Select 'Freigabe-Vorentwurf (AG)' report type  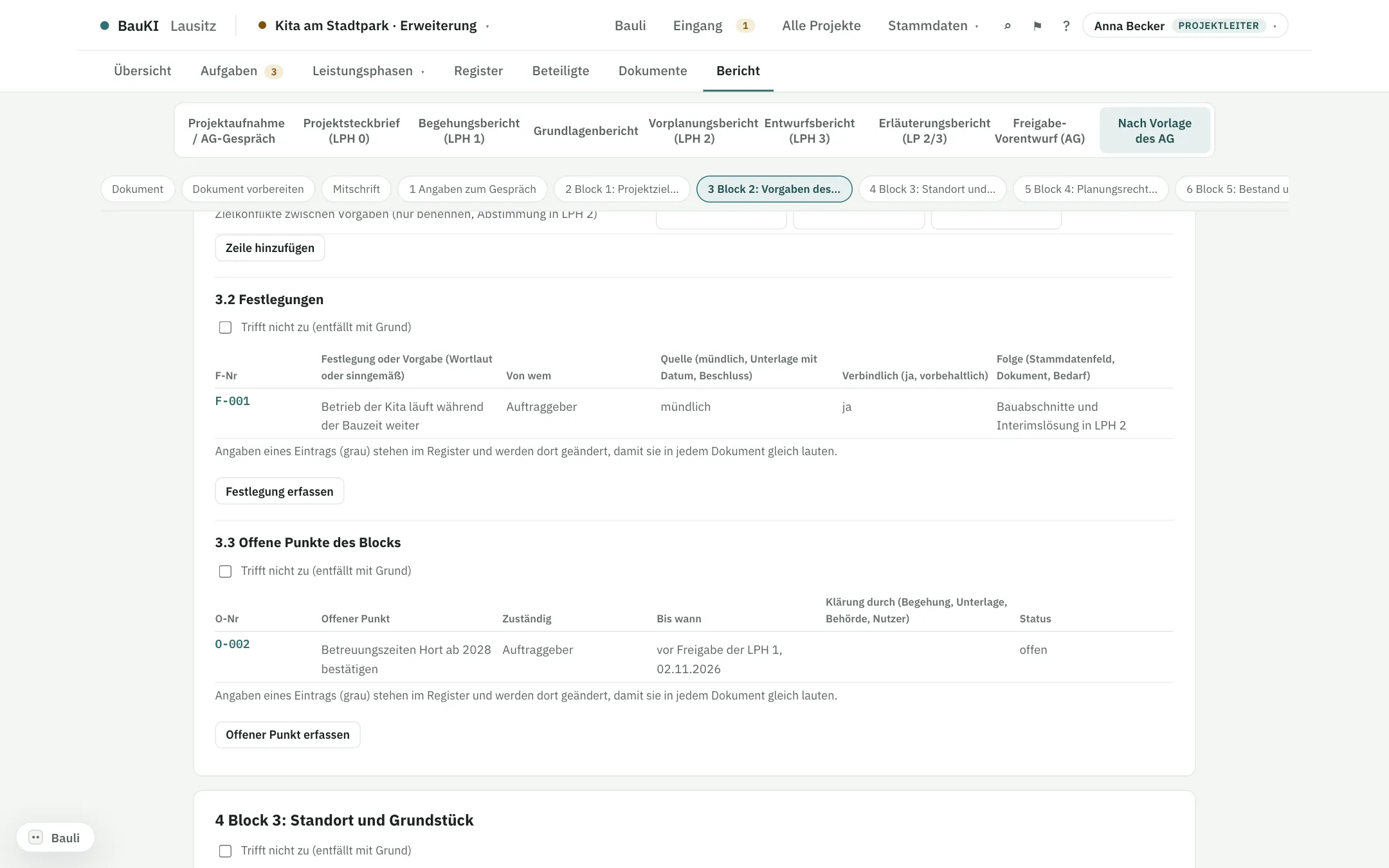pyautogui.click(x=1040, y=131)
